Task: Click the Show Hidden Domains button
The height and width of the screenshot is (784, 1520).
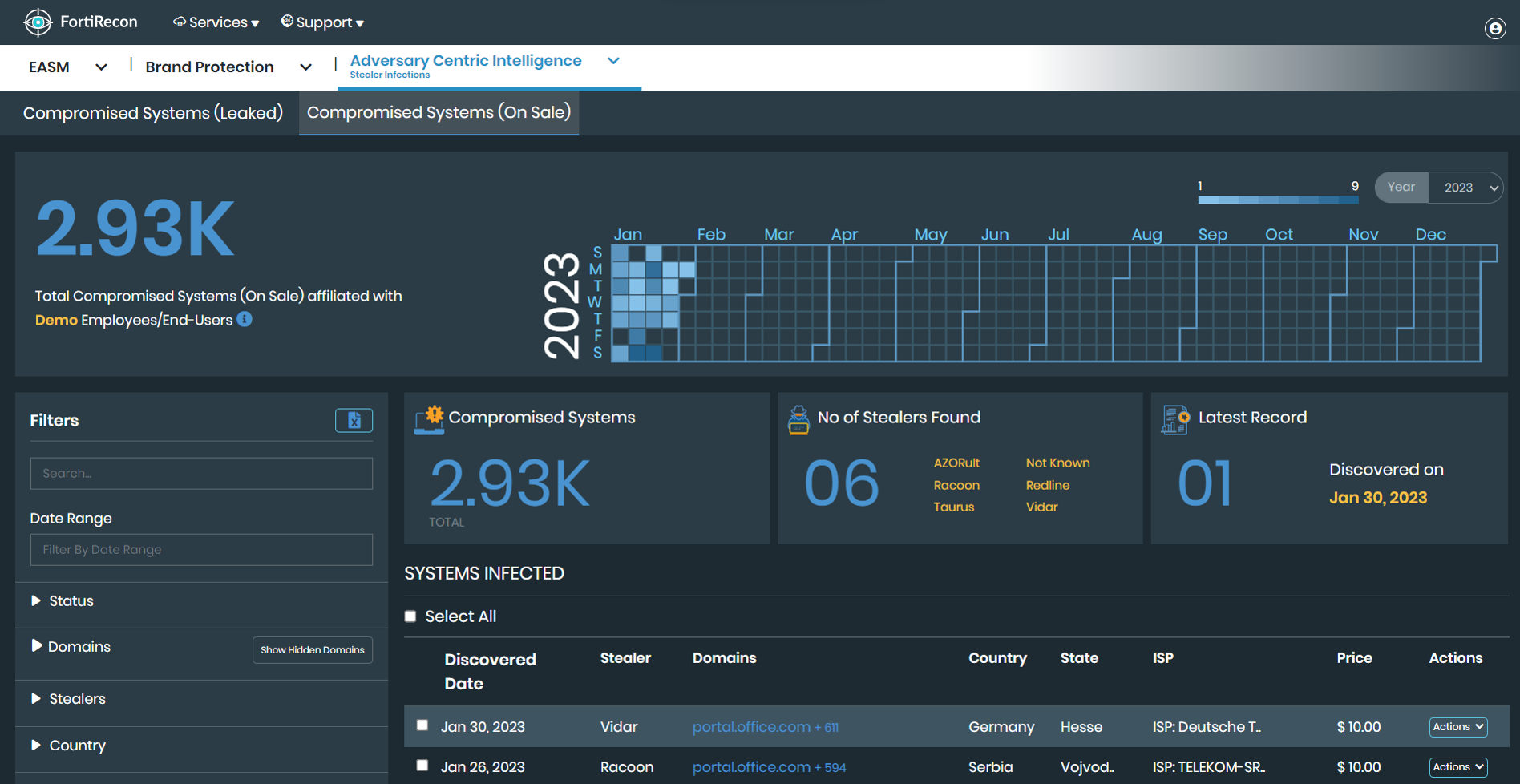Action: (312, 649)
